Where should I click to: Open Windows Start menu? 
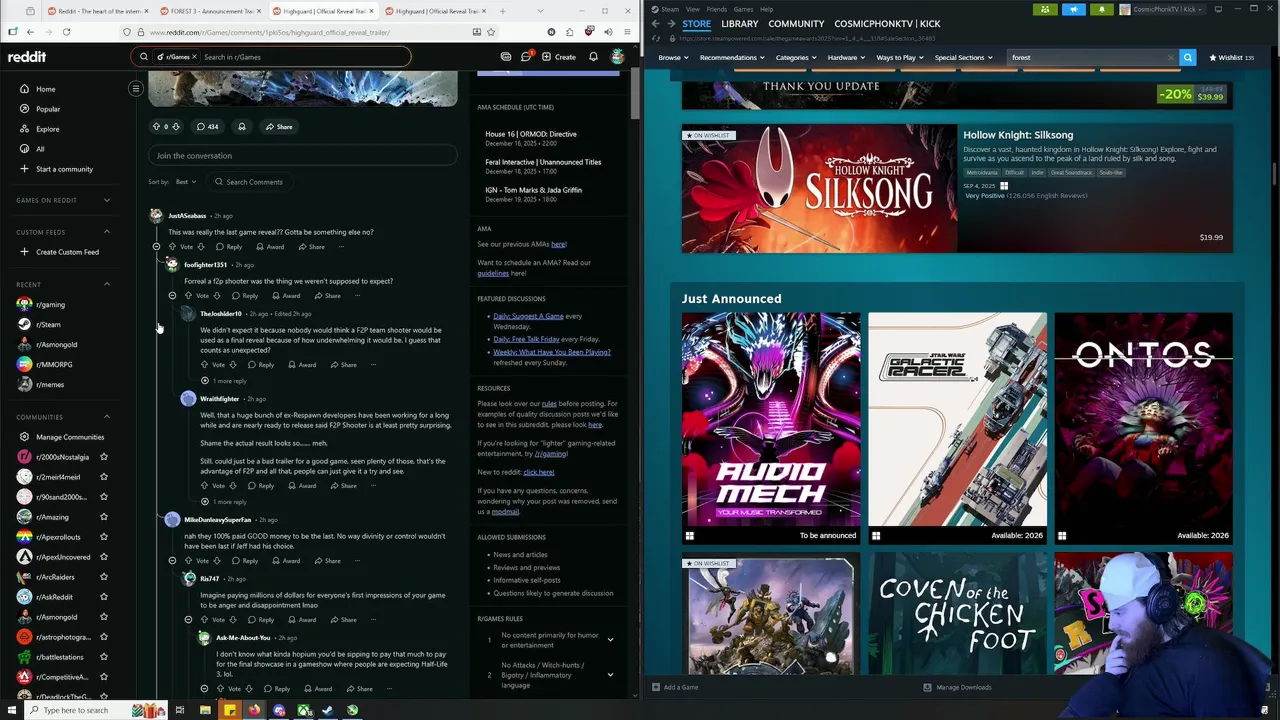(12, 710)
